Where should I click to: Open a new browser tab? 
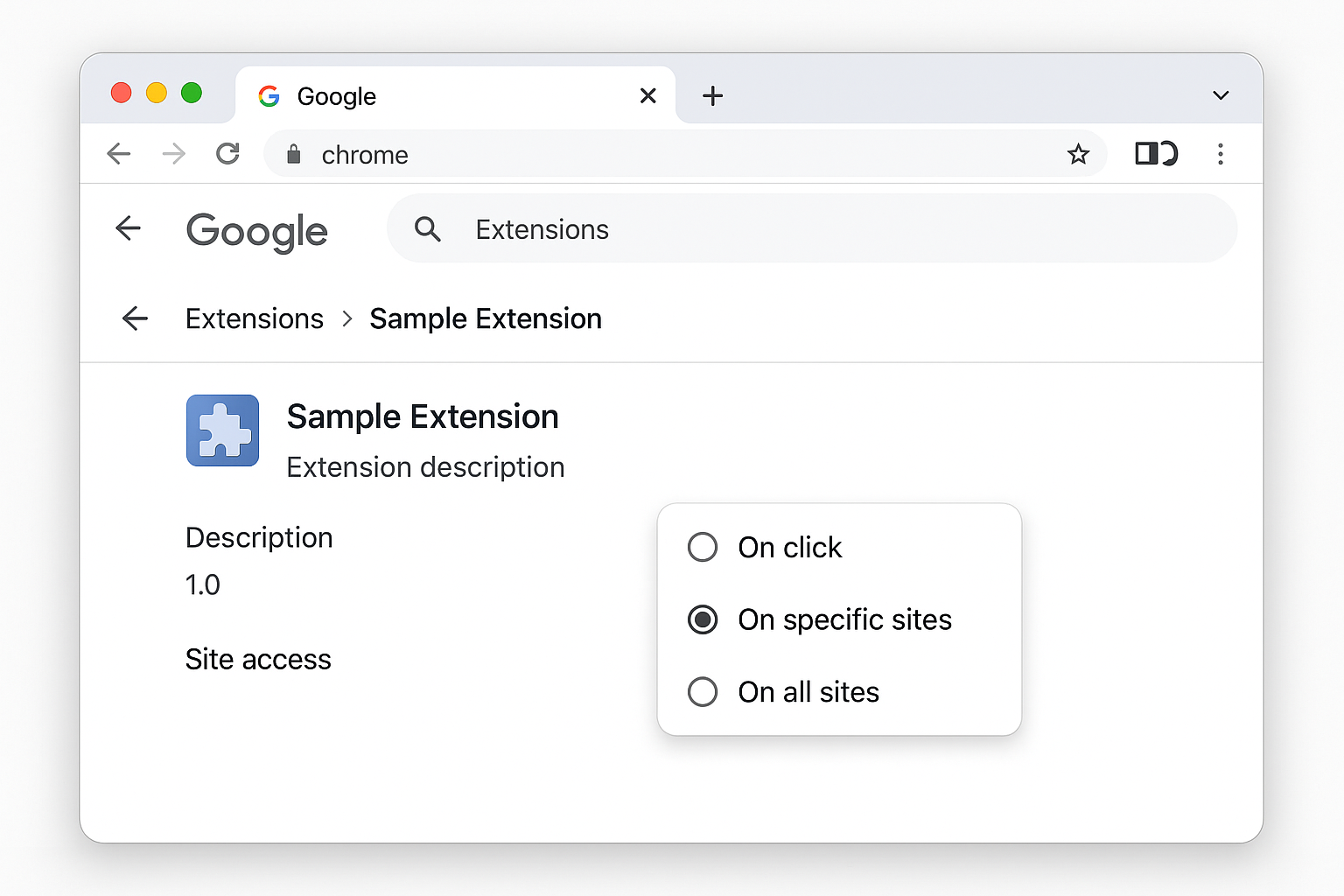(713, 95)
